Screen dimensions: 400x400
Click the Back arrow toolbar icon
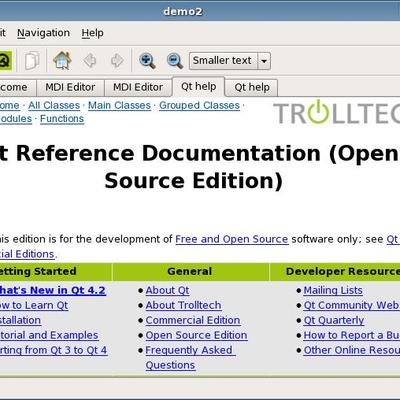point(90,61)
